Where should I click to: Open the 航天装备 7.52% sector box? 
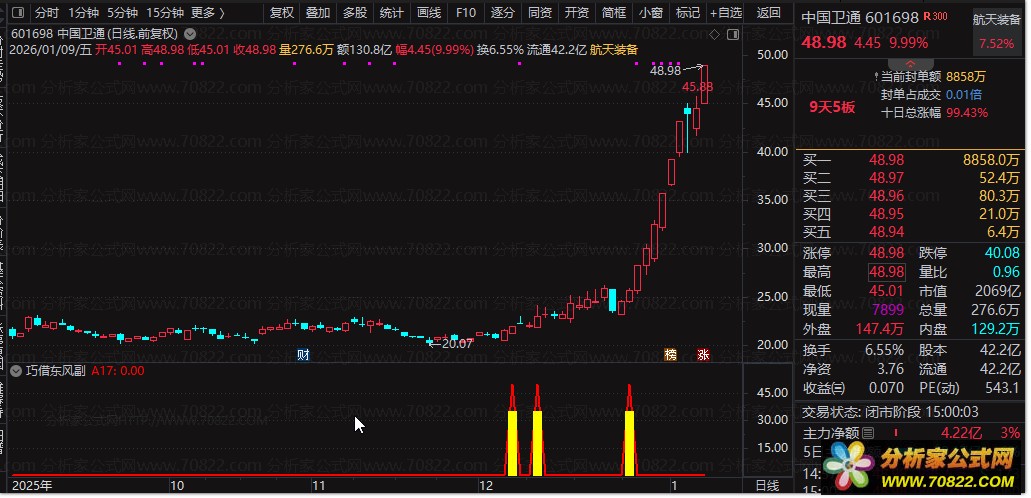[996, 32]
